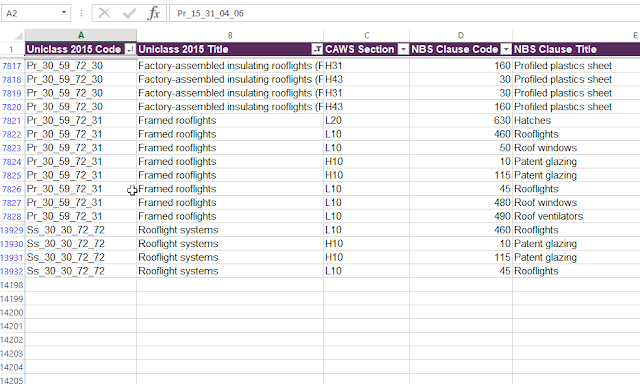This screenshot has width=640, height=384.
Task: Click the Name Box showing A2
Action: (x=31, y=13)
